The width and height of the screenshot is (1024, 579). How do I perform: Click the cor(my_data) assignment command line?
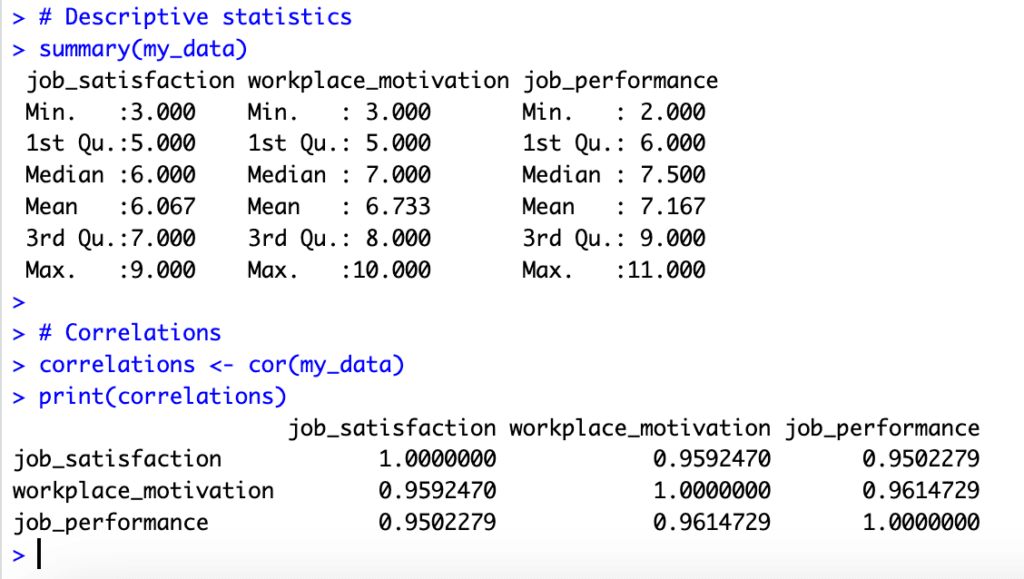[x=221, y=364]
